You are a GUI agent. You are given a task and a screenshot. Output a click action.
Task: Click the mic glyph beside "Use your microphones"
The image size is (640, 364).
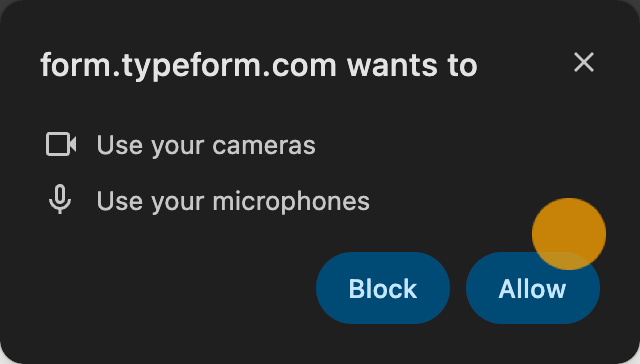point(60,199)
